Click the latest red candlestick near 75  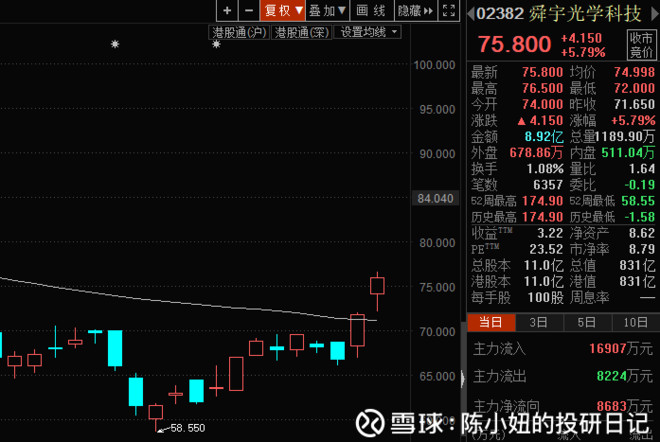377,286
